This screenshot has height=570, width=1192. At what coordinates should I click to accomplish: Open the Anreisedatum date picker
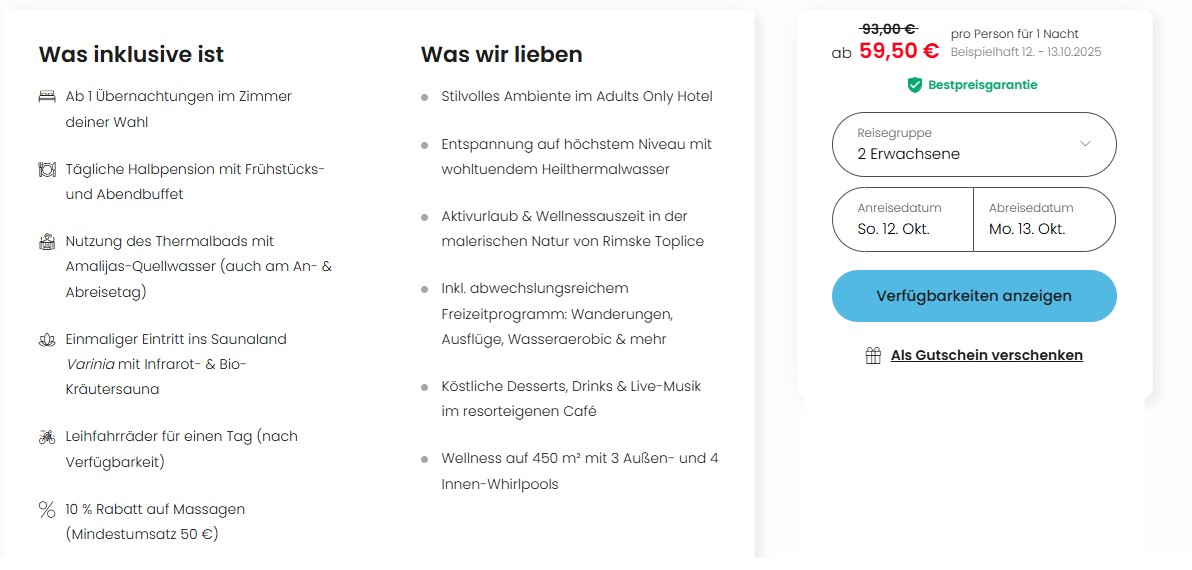click(x=902, y=219)
